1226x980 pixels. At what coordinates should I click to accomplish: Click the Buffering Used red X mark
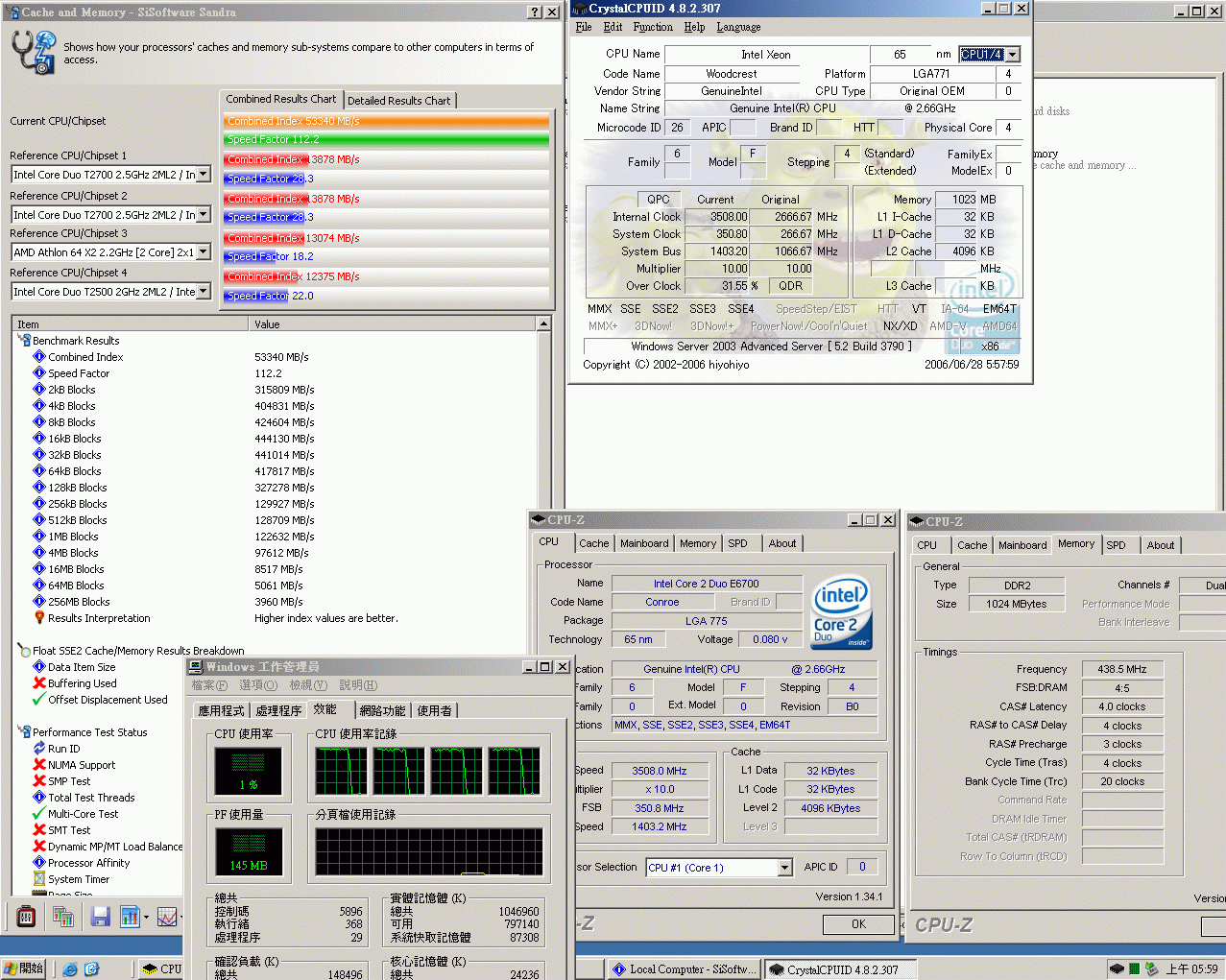[39, 683]
